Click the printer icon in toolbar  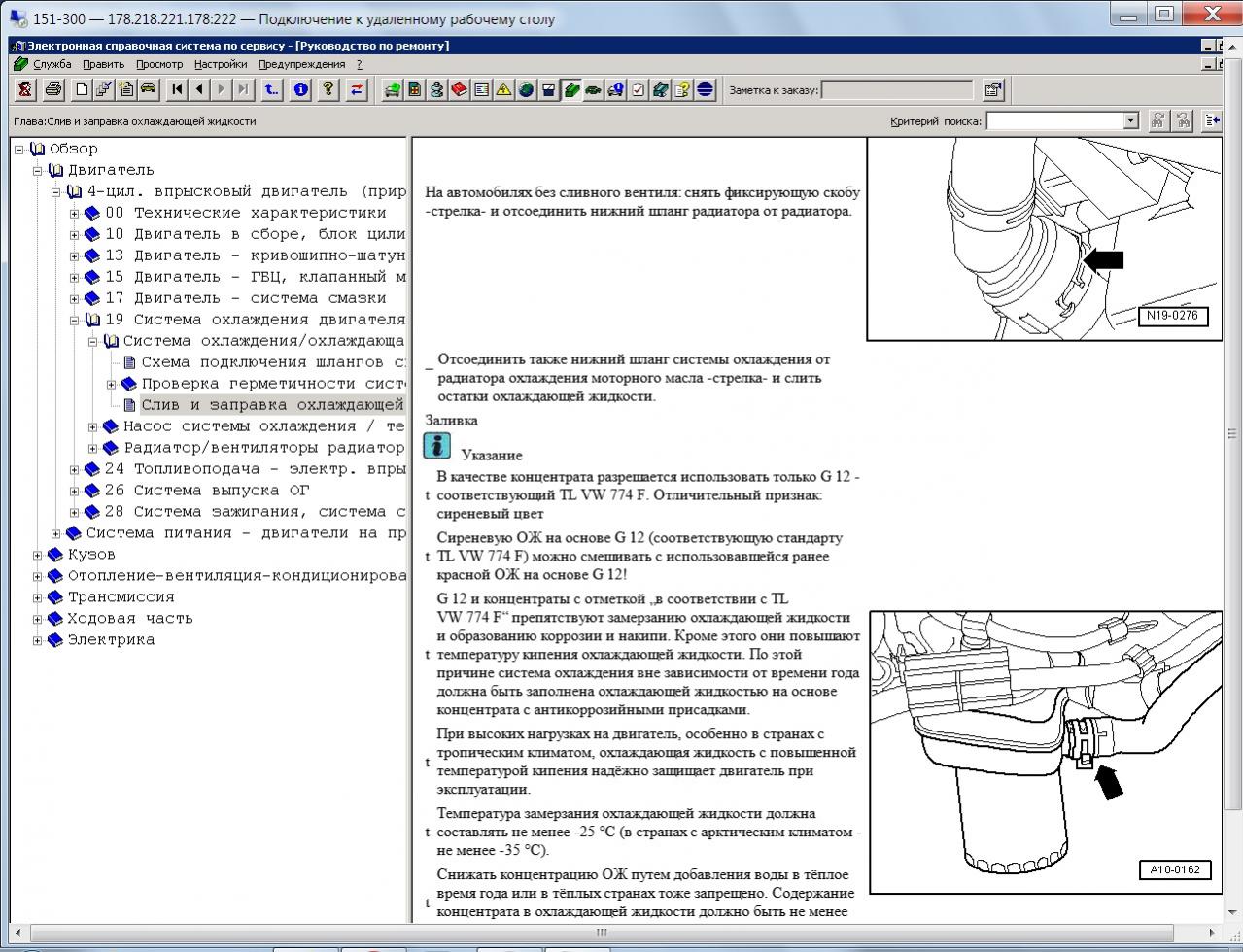[x=53, y=90]
